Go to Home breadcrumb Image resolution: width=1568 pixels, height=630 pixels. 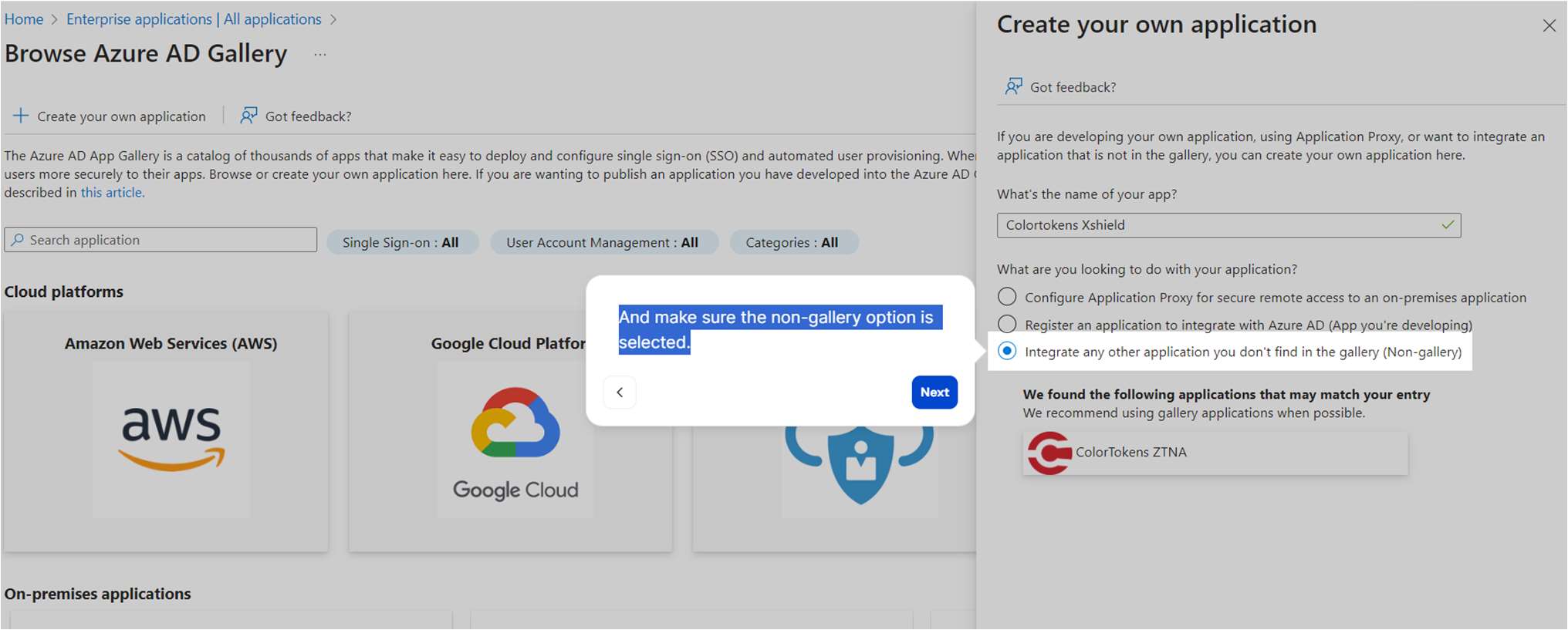tap(24, 19)
